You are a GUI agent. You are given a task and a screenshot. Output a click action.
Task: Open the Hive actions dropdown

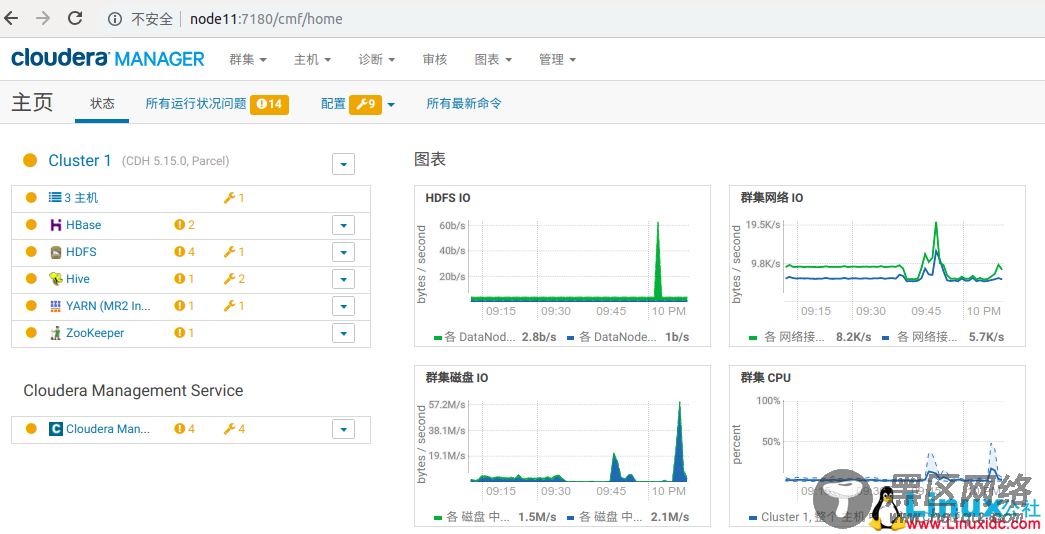(x=343, y=279)
